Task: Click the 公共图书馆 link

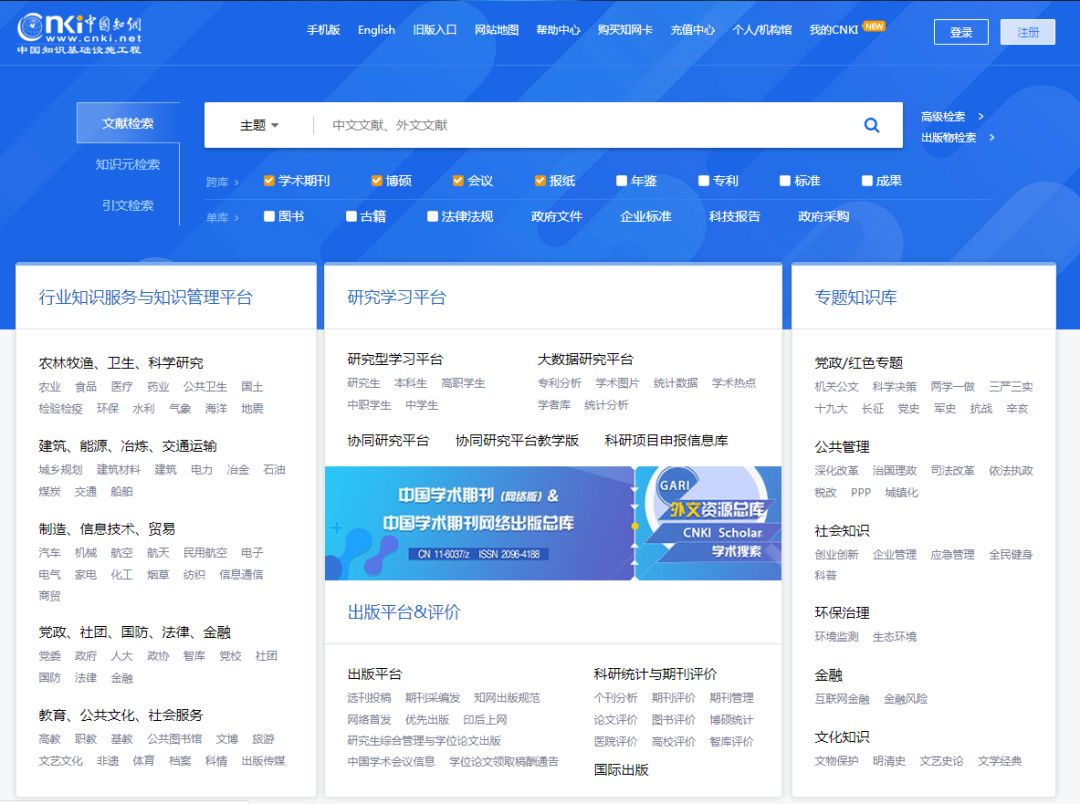Action: (x=174, y=739)
